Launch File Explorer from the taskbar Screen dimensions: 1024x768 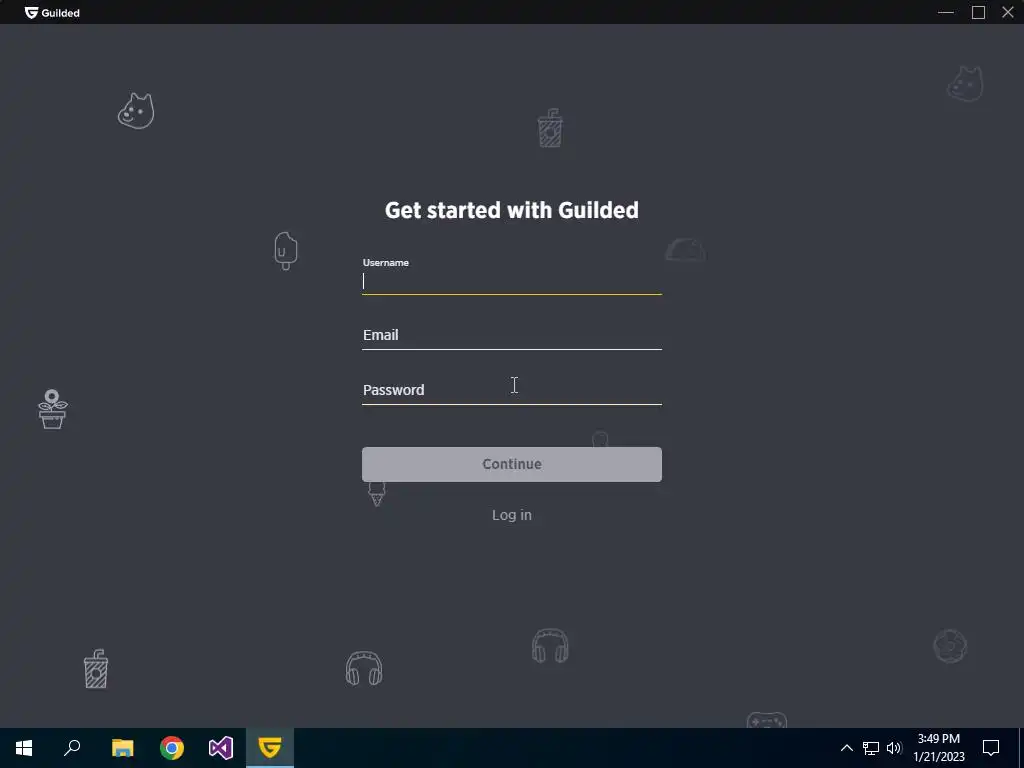pyautogui.click(x=122, y=748)
